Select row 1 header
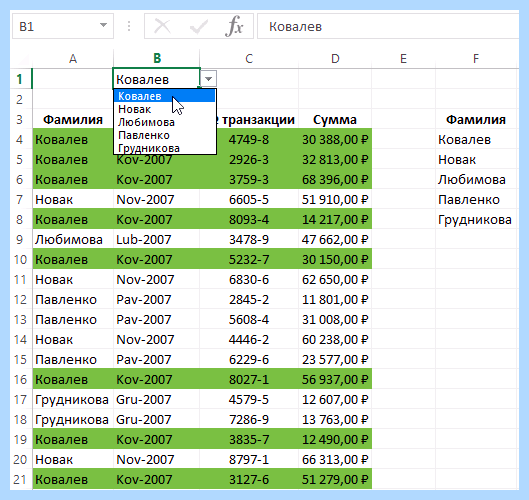The image size is (529, 500). tap(20, 79)
